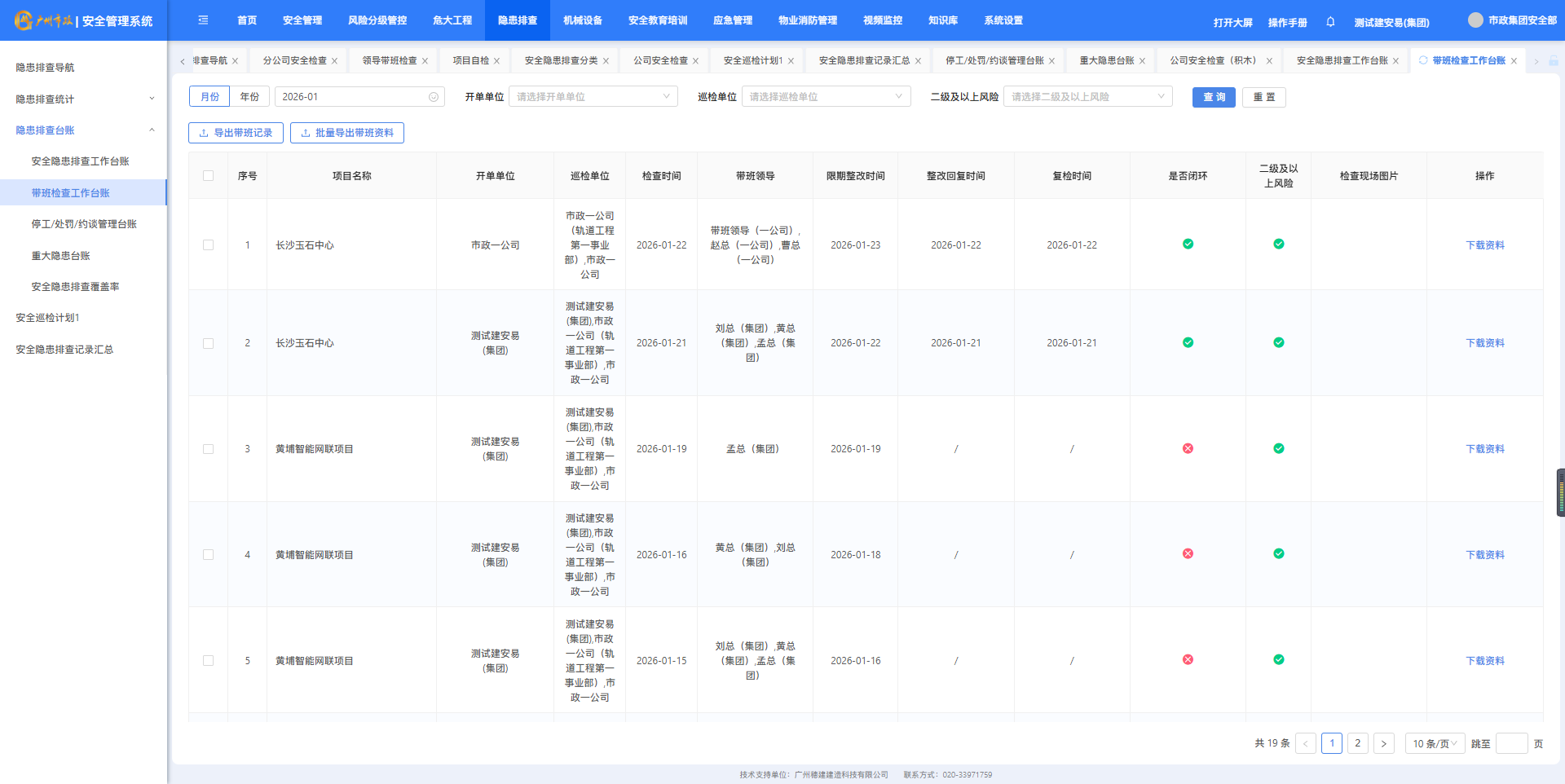Select the 年份 radio option
Viewport: 1565px width, 784px height.
click(249, 97)
